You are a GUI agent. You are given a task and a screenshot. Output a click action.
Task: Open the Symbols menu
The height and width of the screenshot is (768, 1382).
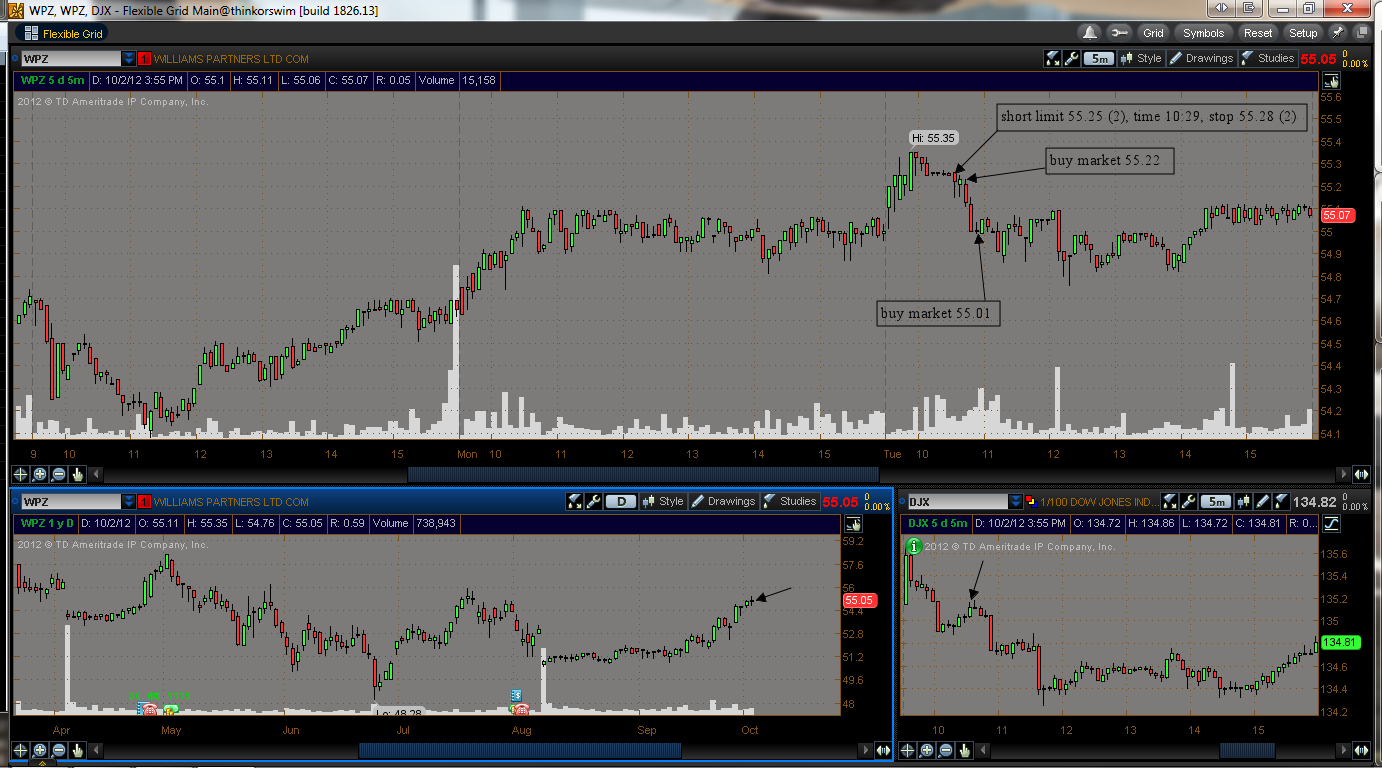[x=1203, y=33]
